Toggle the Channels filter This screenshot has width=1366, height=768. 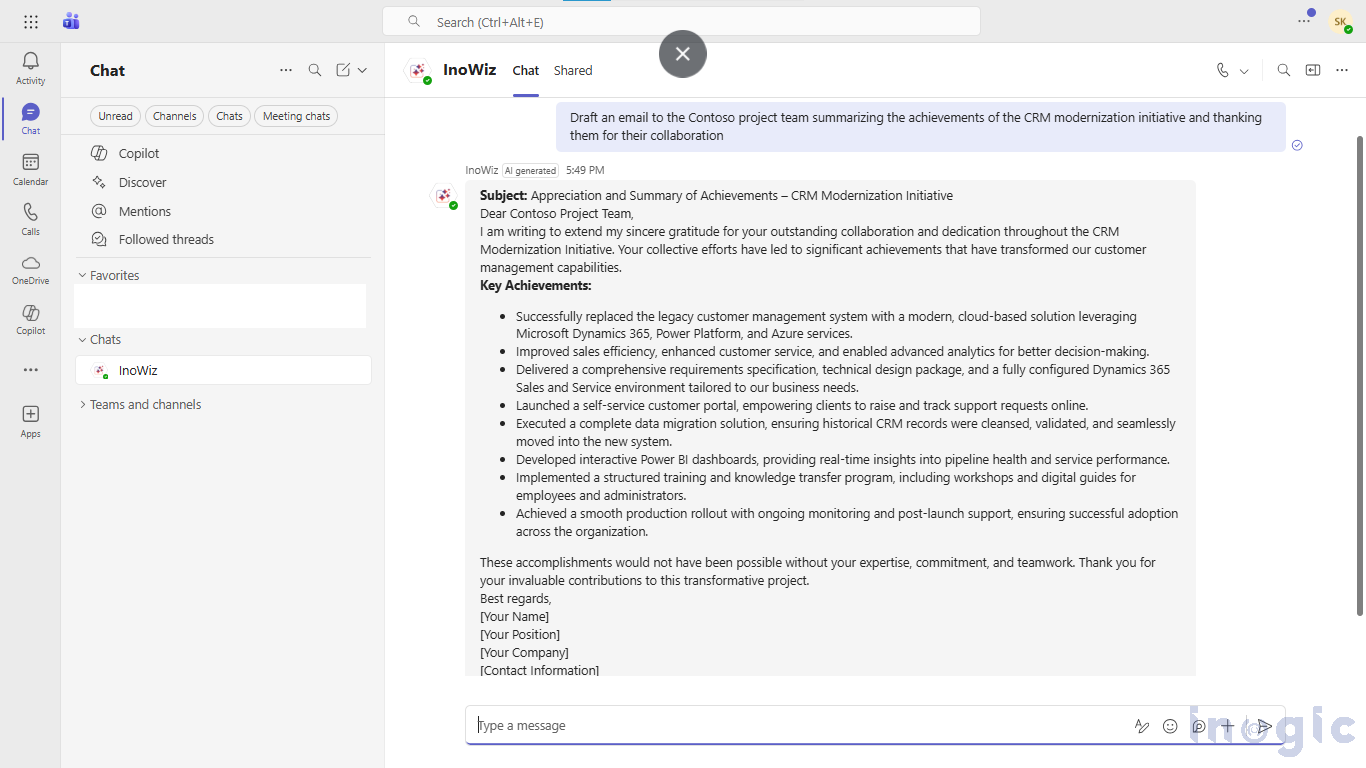[174, 115]
